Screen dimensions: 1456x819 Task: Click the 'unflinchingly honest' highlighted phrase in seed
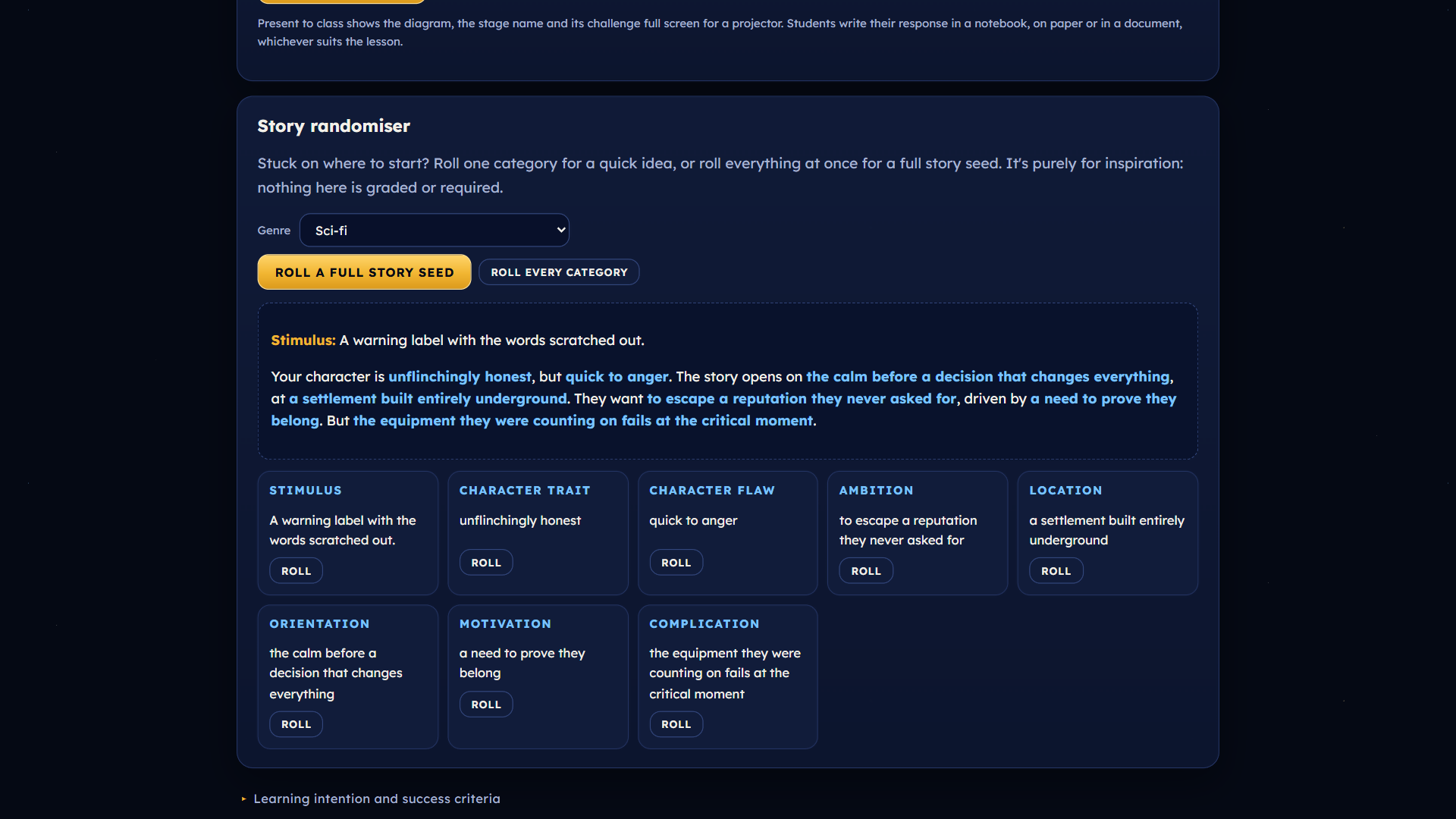pyautogui.click(x=460, y=377)
